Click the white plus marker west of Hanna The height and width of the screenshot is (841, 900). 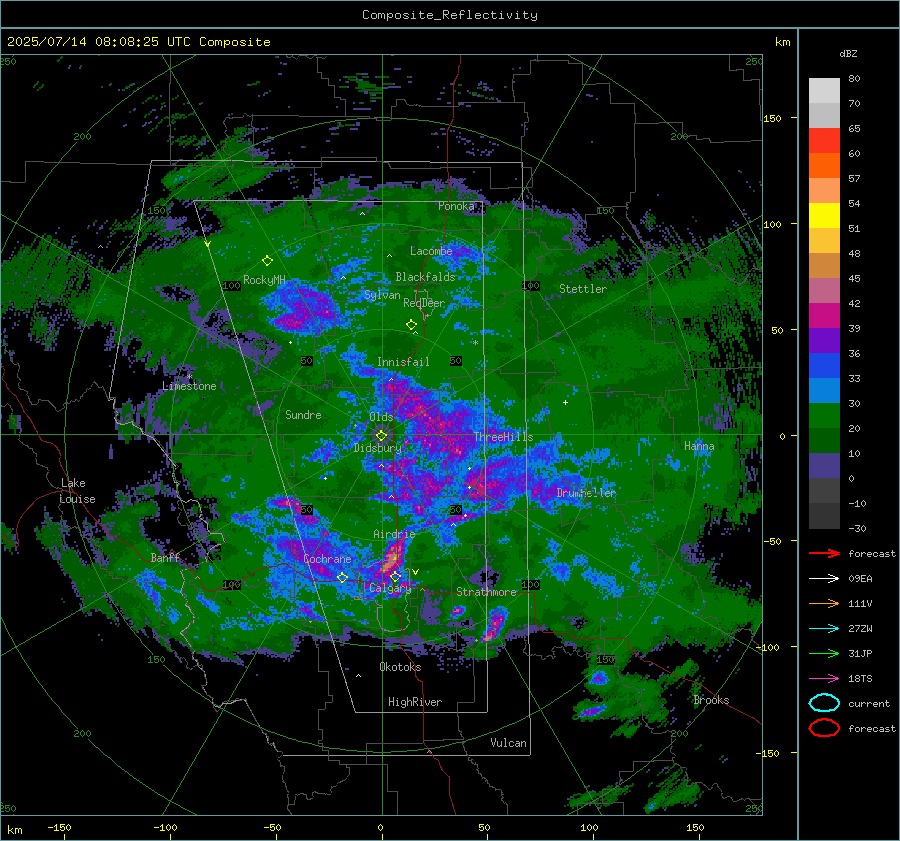click(x=565, y=402)
